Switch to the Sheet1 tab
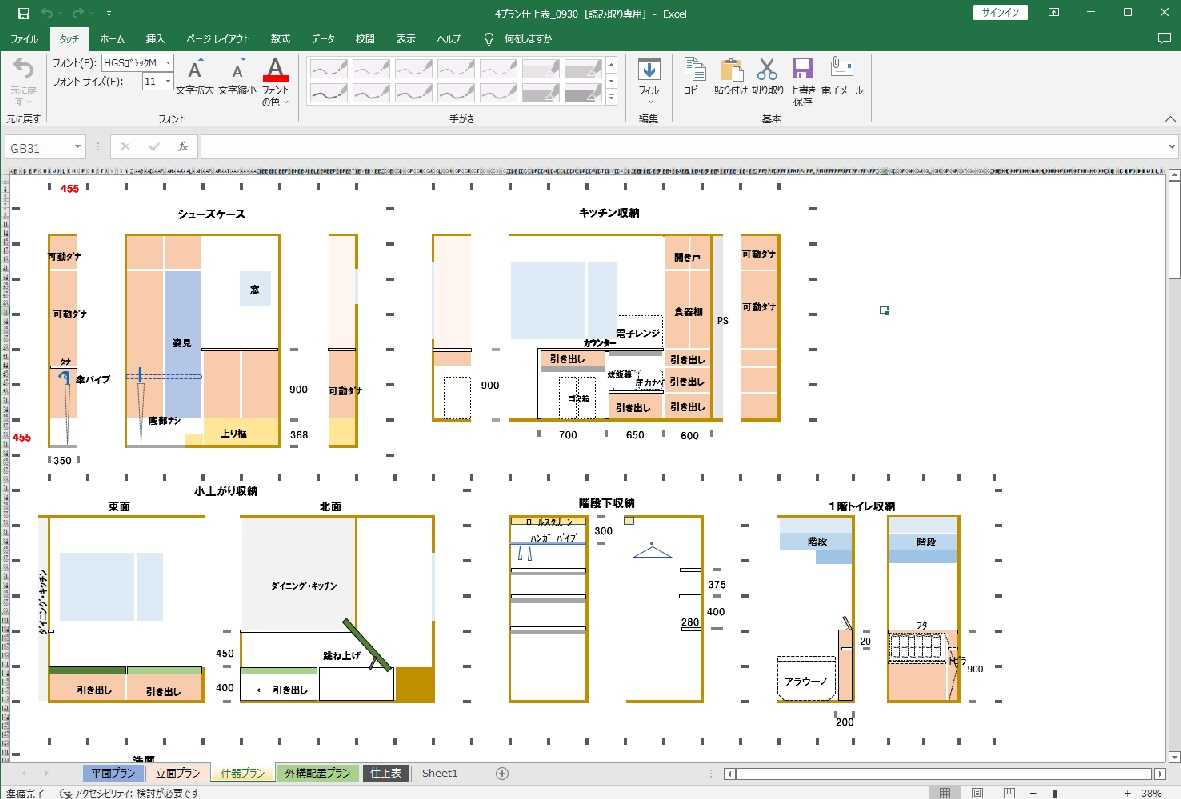The height and width of the screenshot is (799, 1181). coord(440,773)
